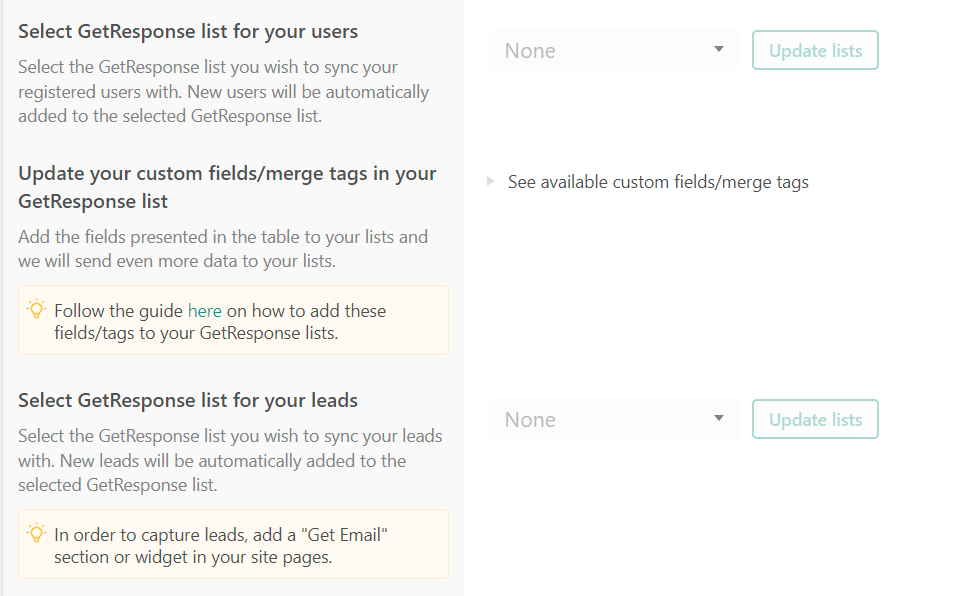The image size is (972, 596).
Task: Click heading 'Select GetResponse list for your users'
Action: 188,32
